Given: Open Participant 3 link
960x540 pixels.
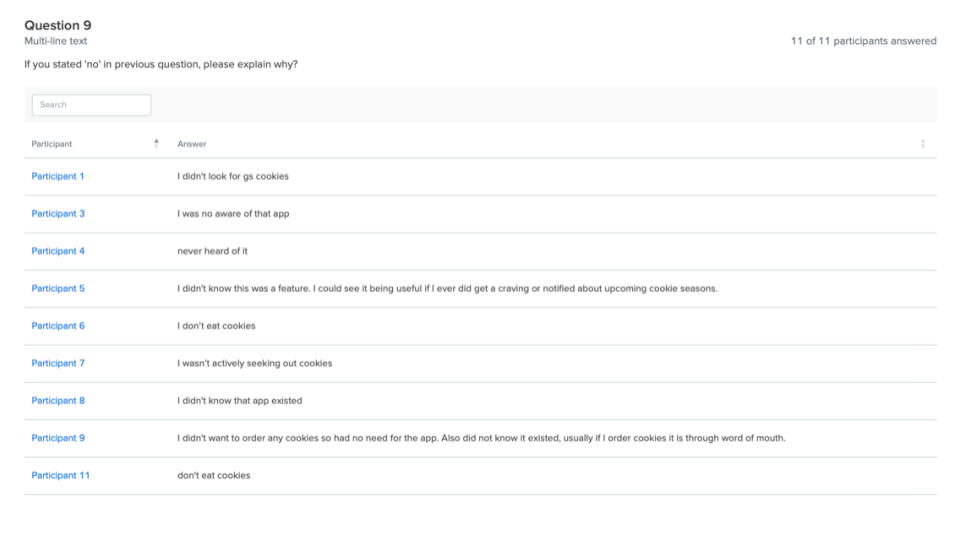Looking at the screenshot, I should click(x=58, y=214).
